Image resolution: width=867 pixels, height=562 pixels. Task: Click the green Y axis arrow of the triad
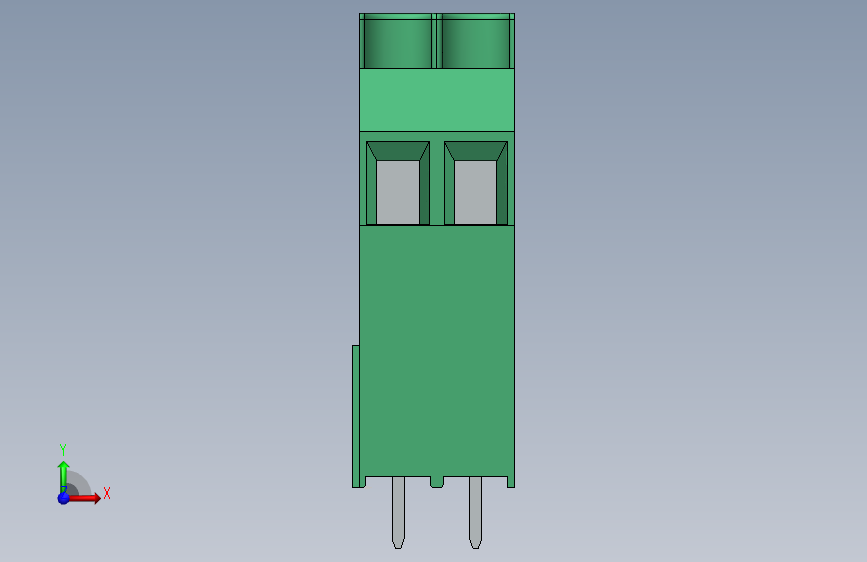(x=64, y=476)
